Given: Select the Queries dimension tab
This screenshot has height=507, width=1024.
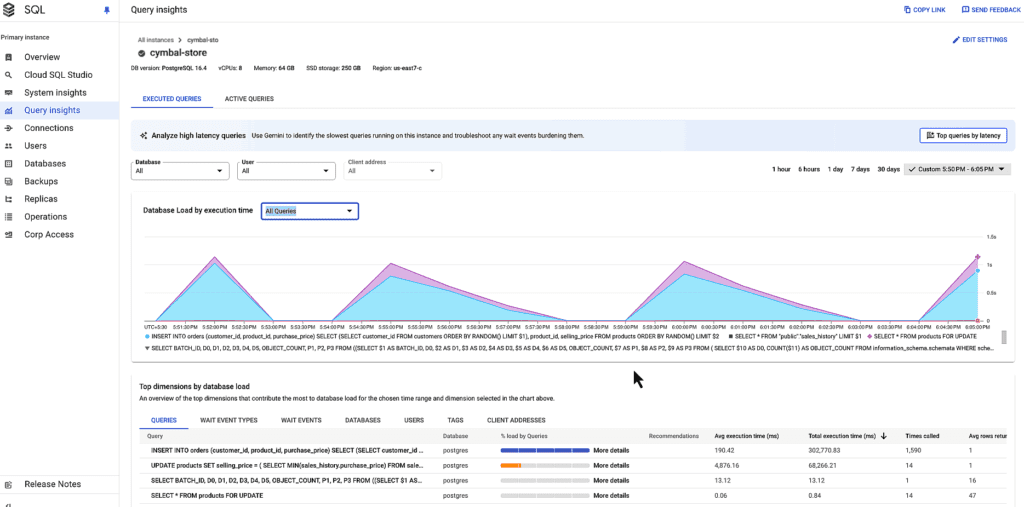Looking at the screenshot, I should coord(163,420).
